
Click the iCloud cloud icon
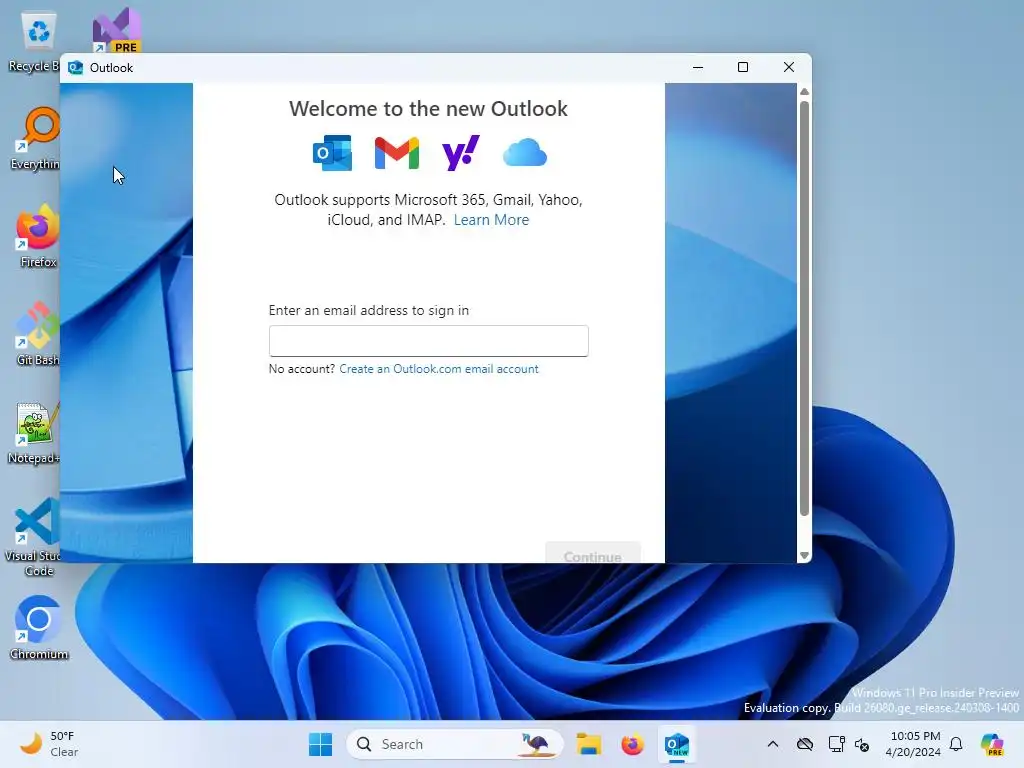524,153
